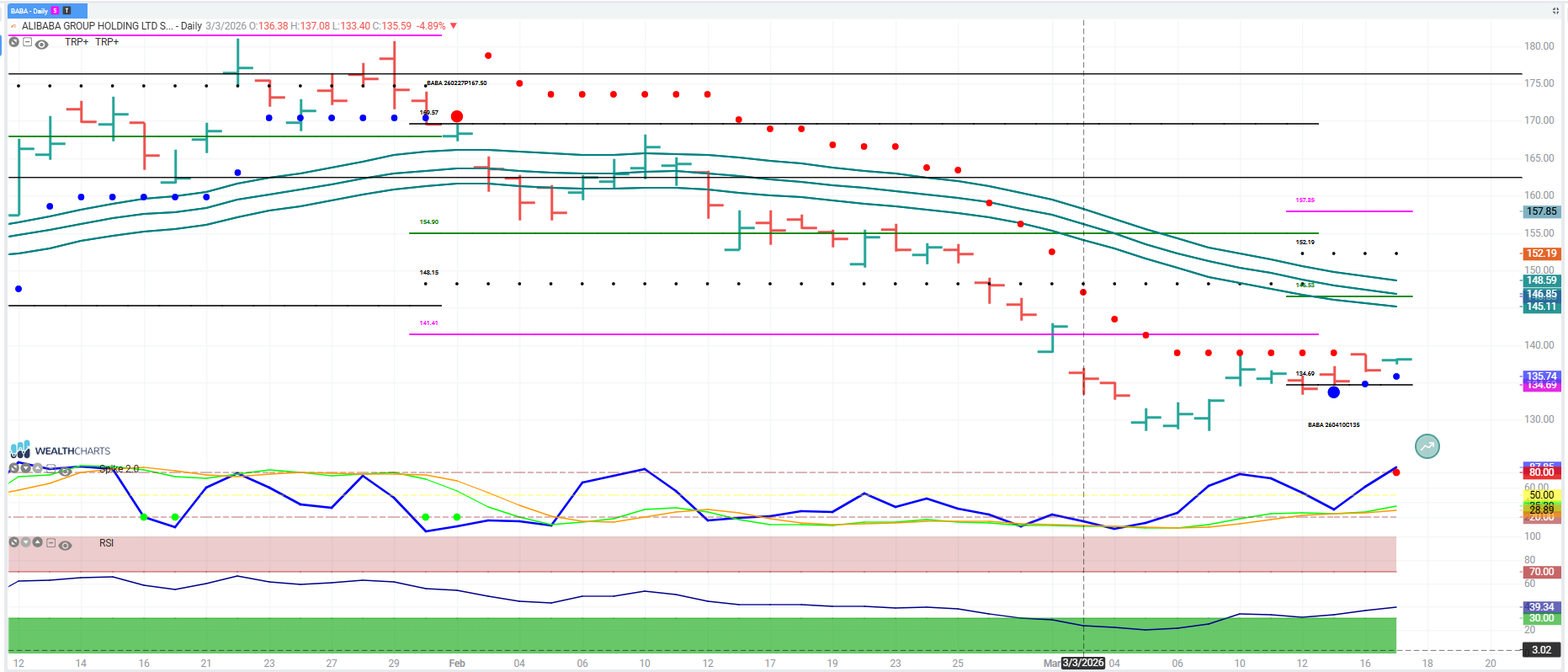The width and height of the screenshot is (1568, 672).
Task: Click the green 30.00 RSI level tag
Action: 1542,618
